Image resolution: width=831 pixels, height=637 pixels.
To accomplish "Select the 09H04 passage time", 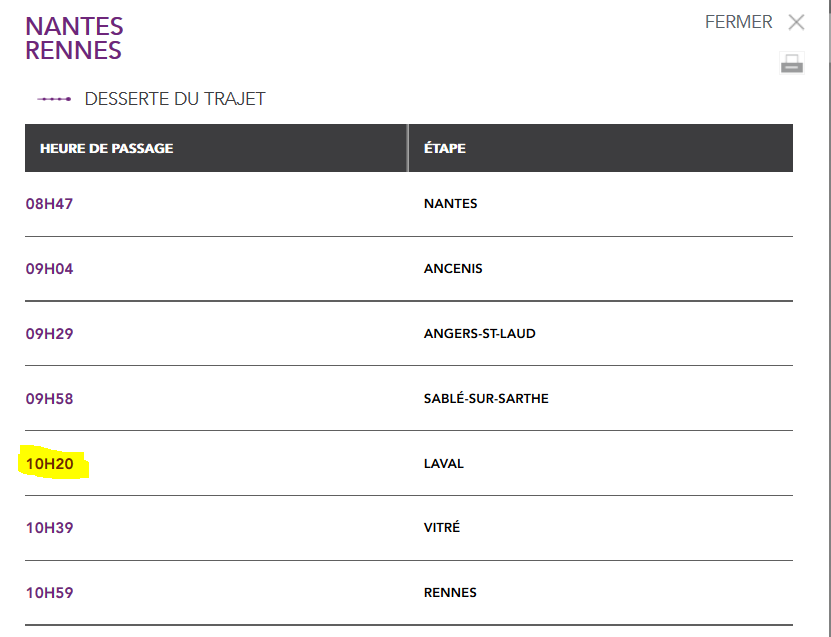I will pyautogui.click(x=49, y=269).
